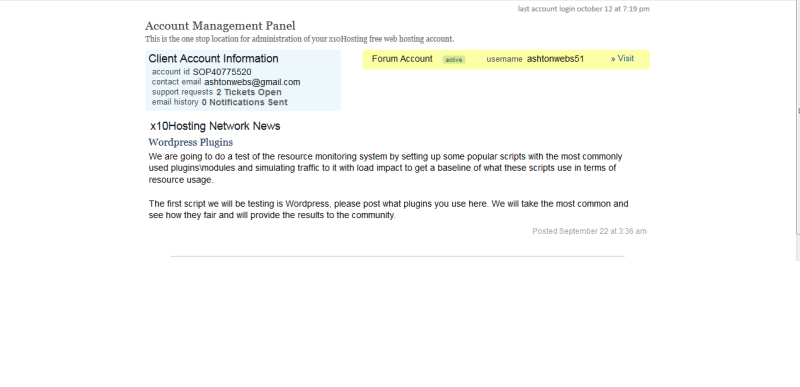Click the last account login timestamp
Image resolution: width=800 pixels, height=387 pixels.
pyautogui.click(x=584, y=9)
